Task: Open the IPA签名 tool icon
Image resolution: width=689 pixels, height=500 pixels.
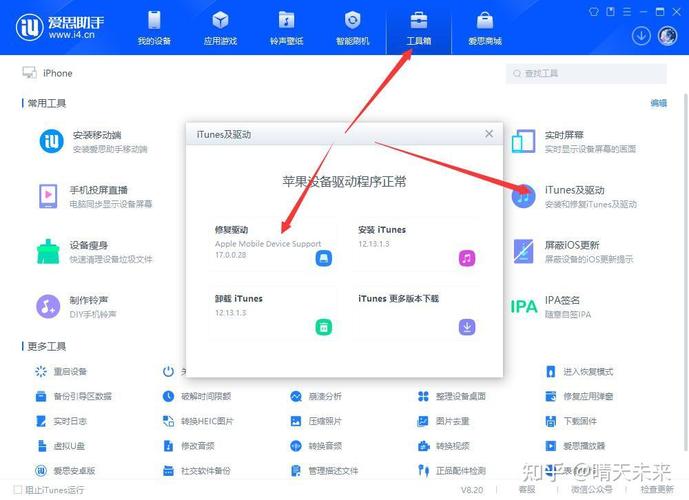Action: [523, 306]
